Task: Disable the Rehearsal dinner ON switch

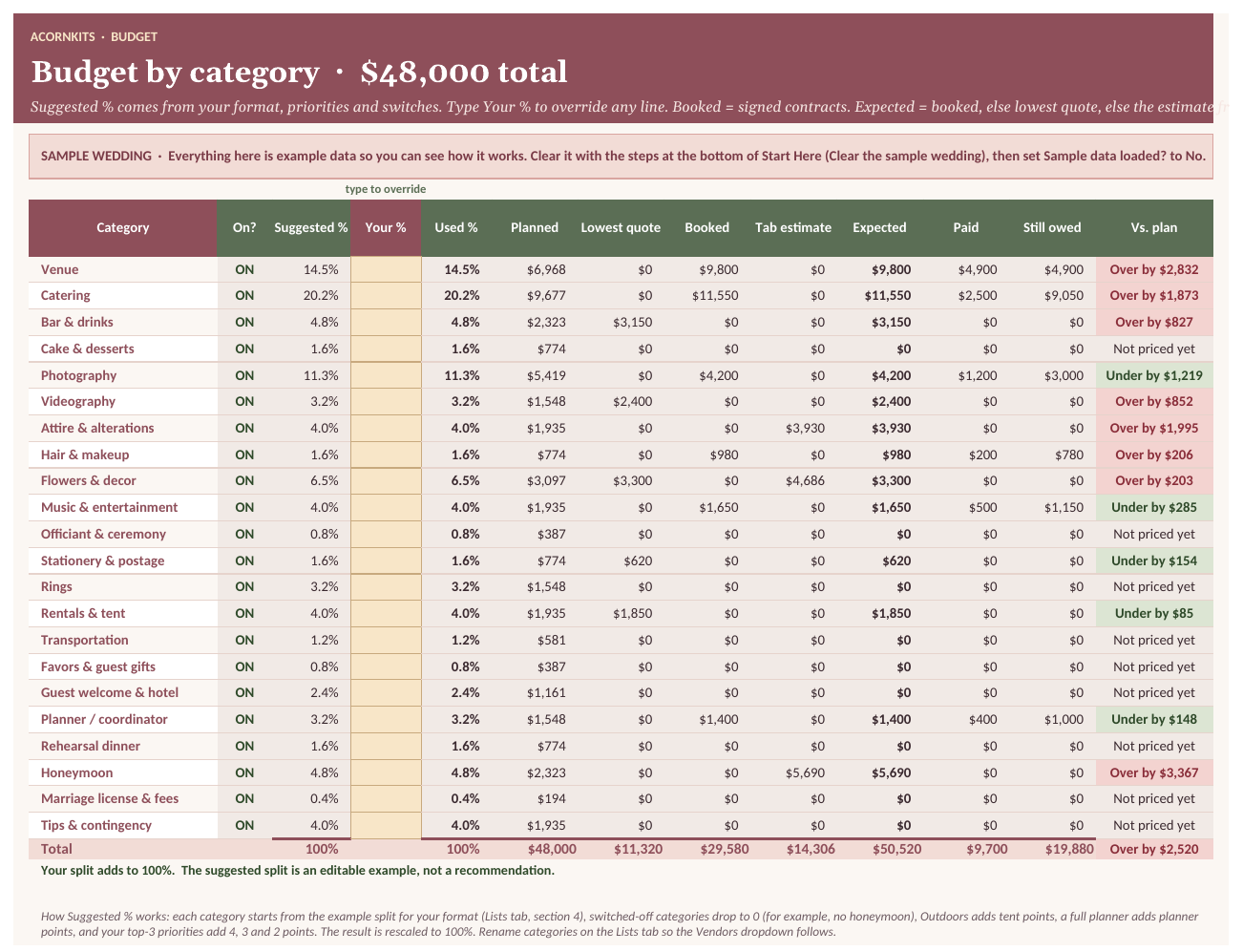Action: (x=244, y=746)
